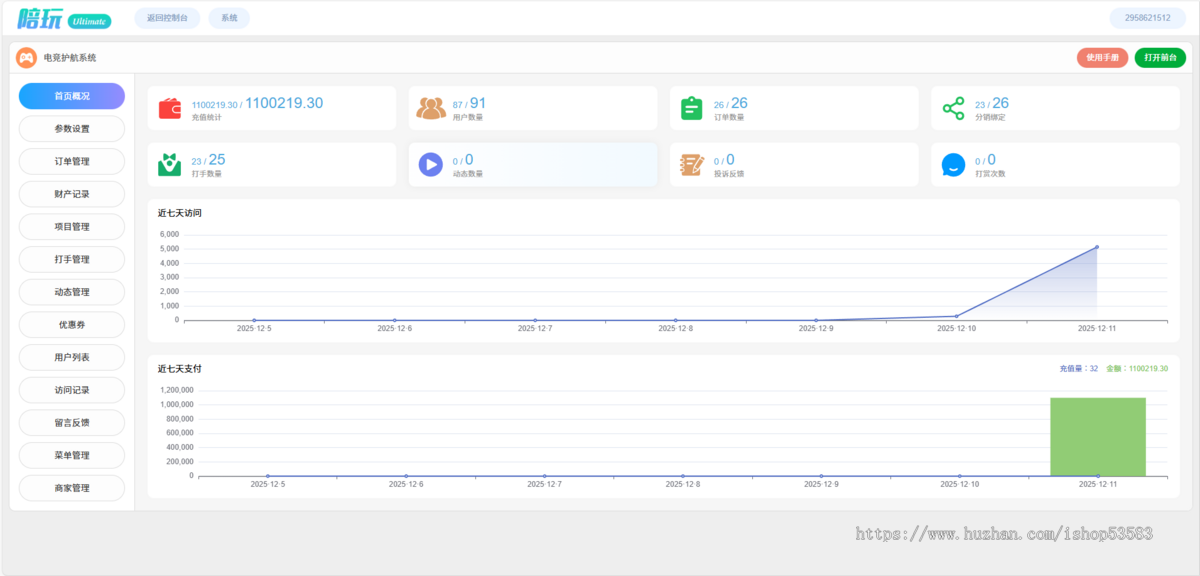Viewport: 1200px width, 576px height.
Task: Click the blue play dynamic count icon
Action: [x=431, y=164]
